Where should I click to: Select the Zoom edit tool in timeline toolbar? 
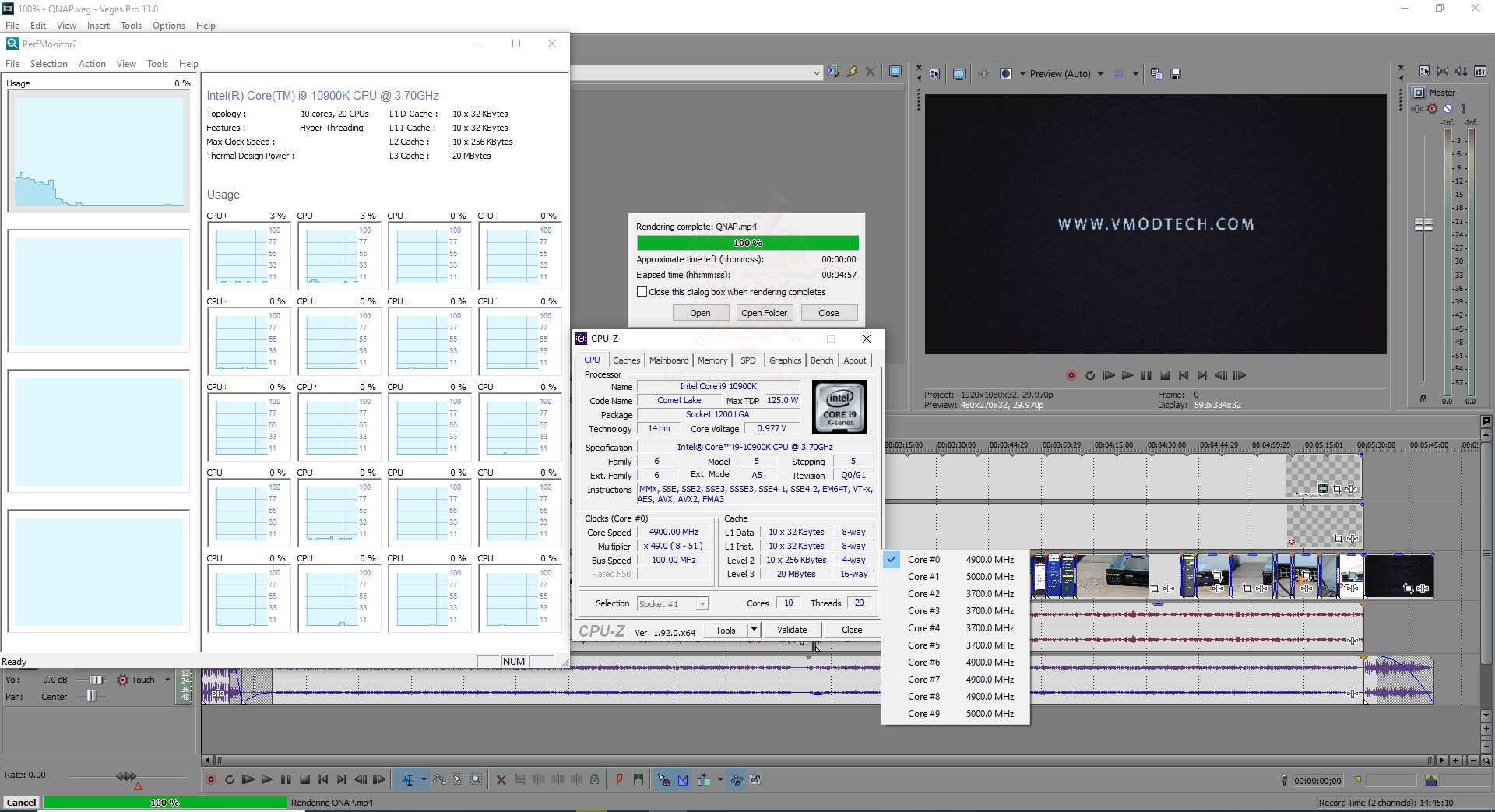tap(477, 779)
